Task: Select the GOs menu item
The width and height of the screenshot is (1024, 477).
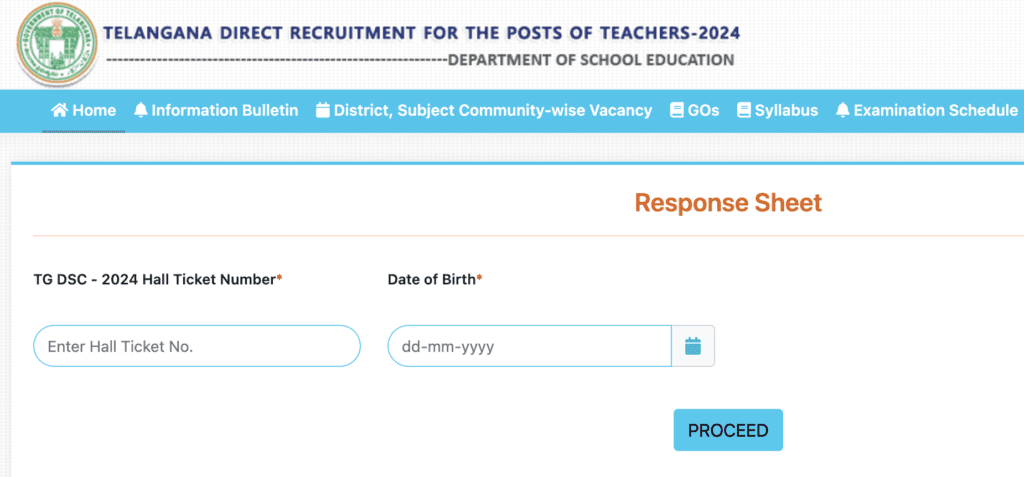Action: 703,111
